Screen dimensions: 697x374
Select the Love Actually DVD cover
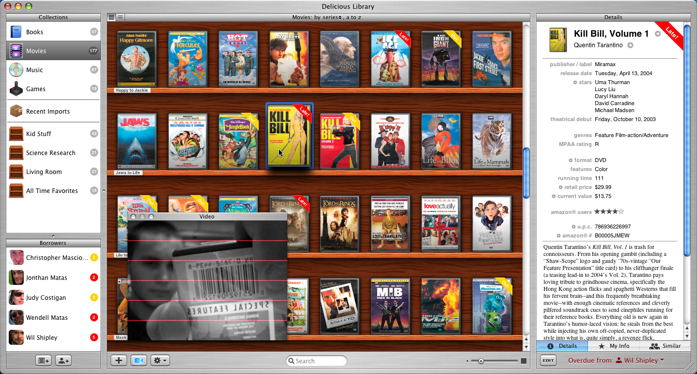click(x=441, y=224)
